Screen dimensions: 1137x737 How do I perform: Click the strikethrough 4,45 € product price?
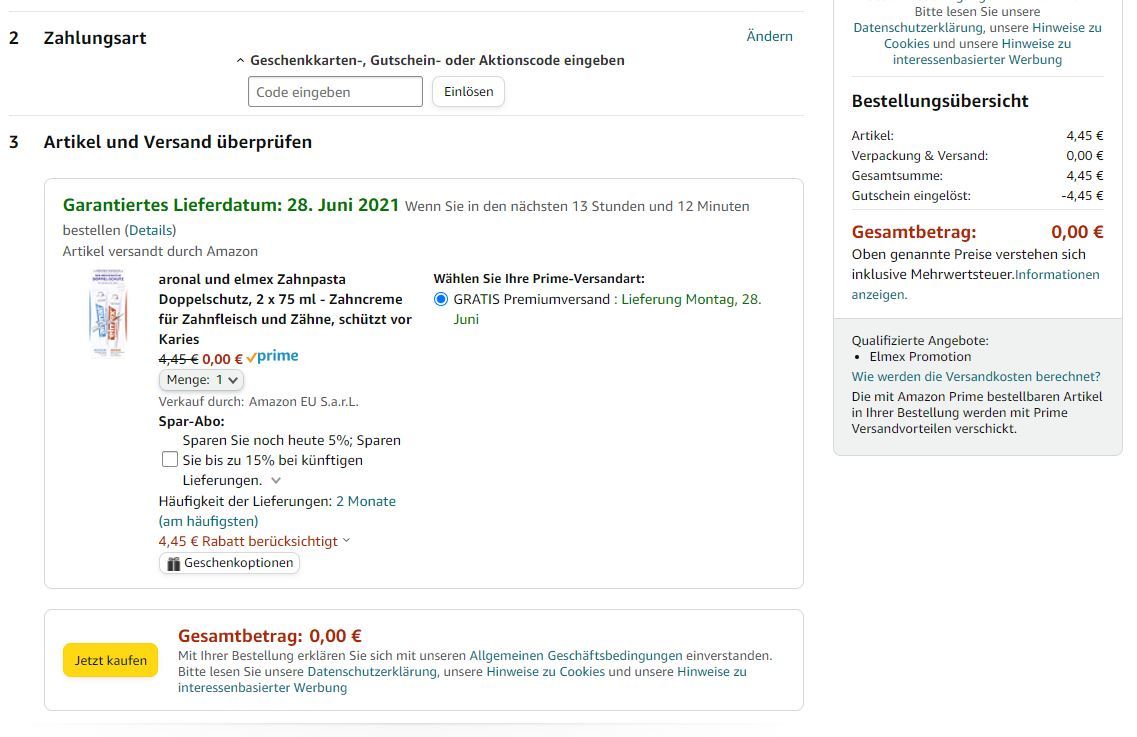coord(178,359)
